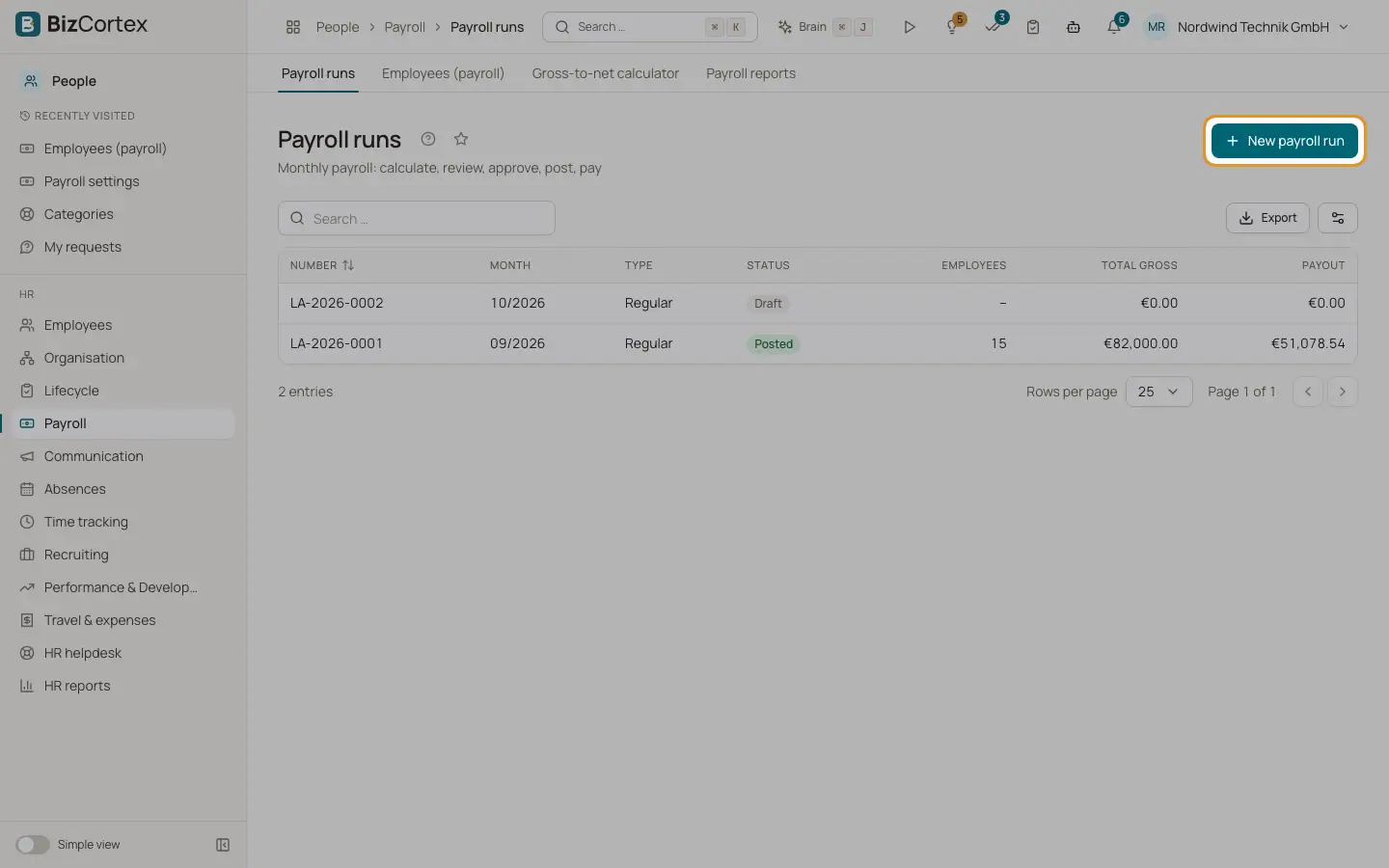Click the global Search box in top bar

[650, 27]
